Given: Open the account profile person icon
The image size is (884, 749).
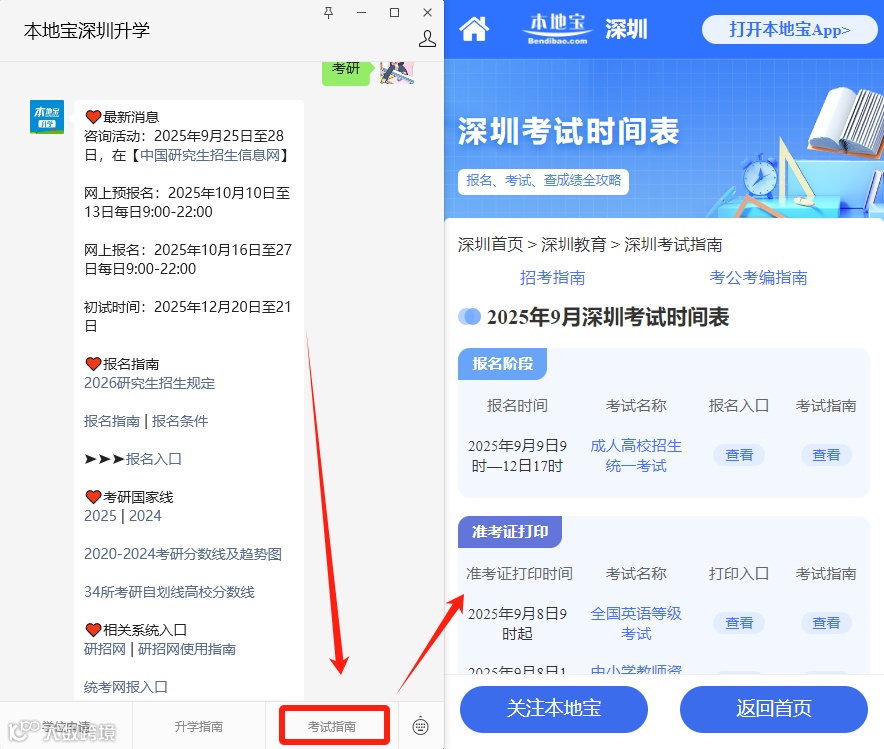Looking at the screenshot, I should [x=427, y=39].
